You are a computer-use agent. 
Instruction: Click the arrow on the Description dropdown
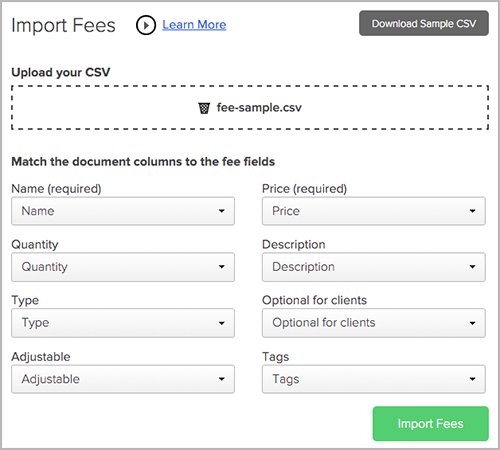[472, 267]
